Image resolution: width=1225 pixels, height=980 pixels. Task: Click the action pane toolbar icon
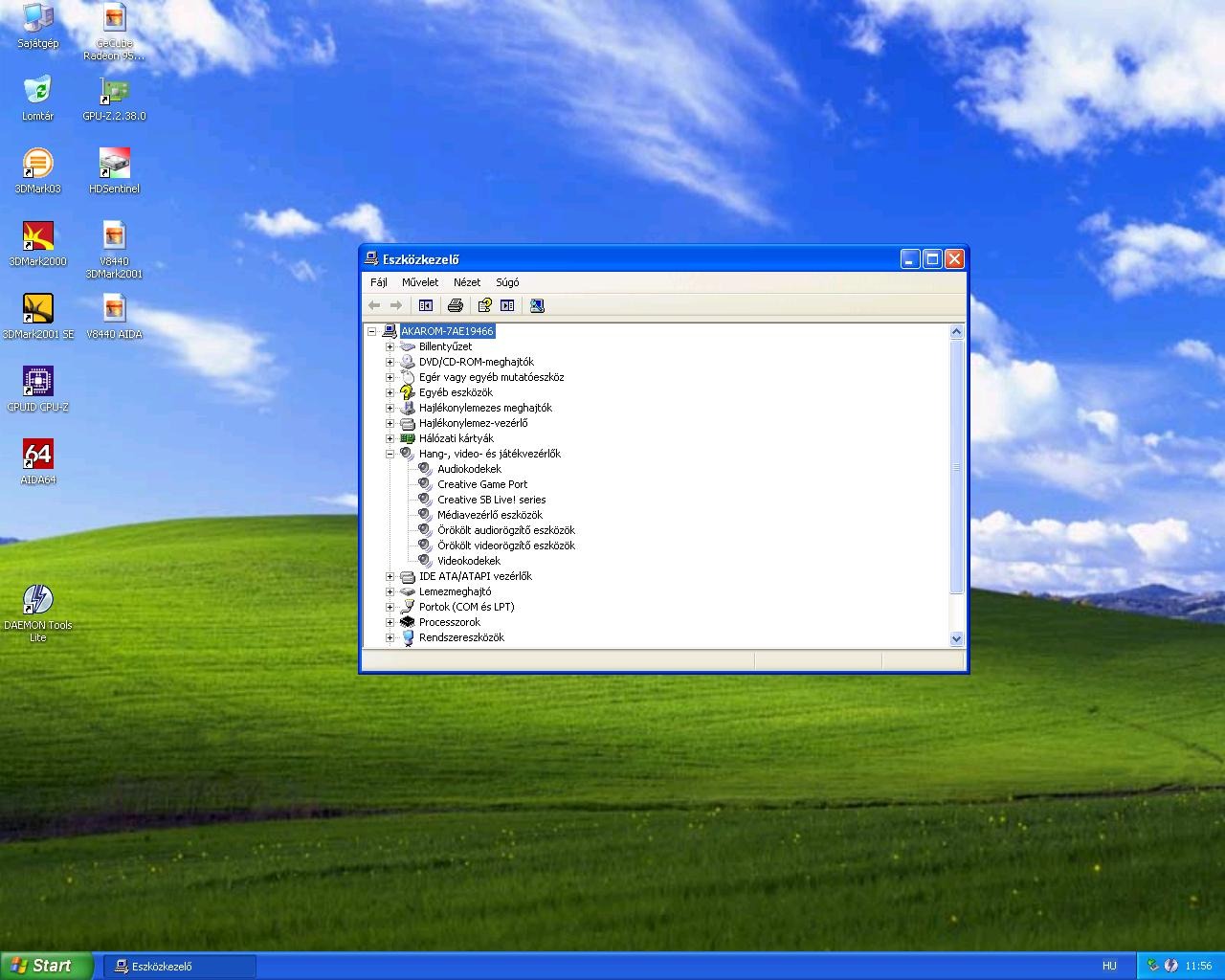click(x=507, y=305)
